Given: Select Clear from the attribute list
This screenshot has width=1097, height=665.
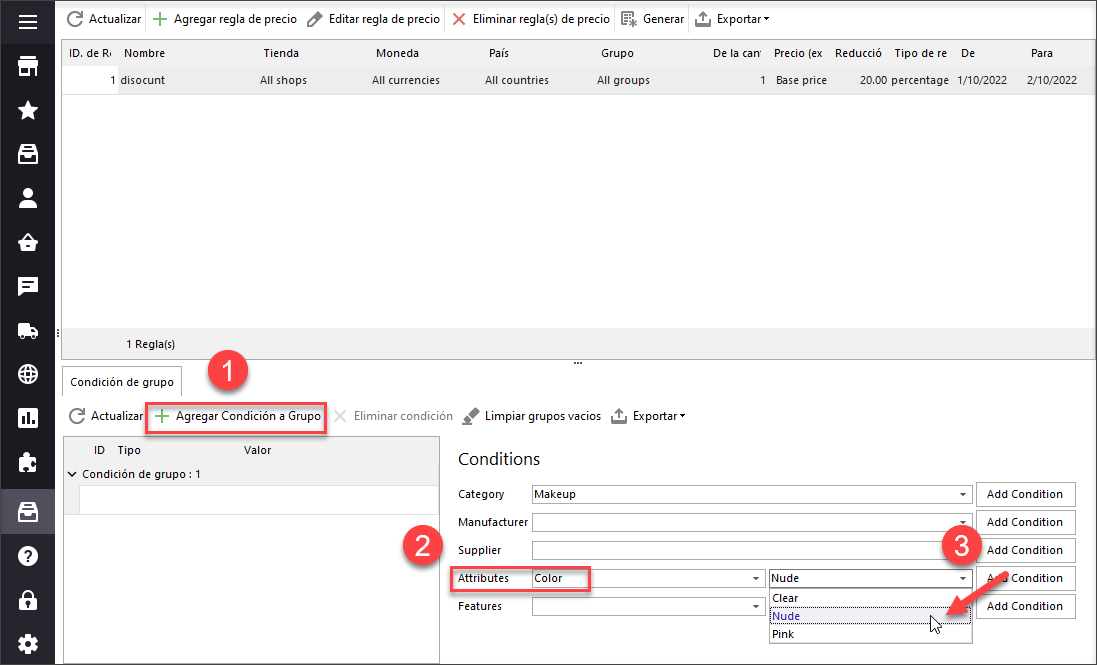Looking at the screenshot, I should click(x=870, y=598).
